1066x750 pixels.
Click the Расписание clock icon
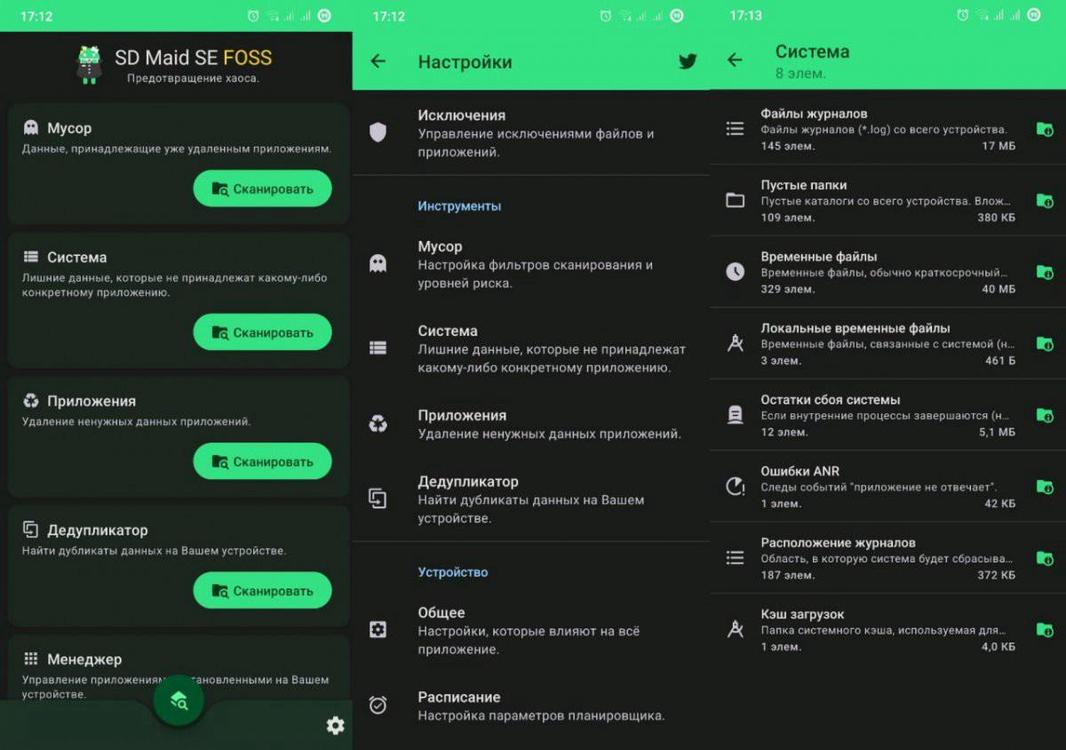point(378,704)
